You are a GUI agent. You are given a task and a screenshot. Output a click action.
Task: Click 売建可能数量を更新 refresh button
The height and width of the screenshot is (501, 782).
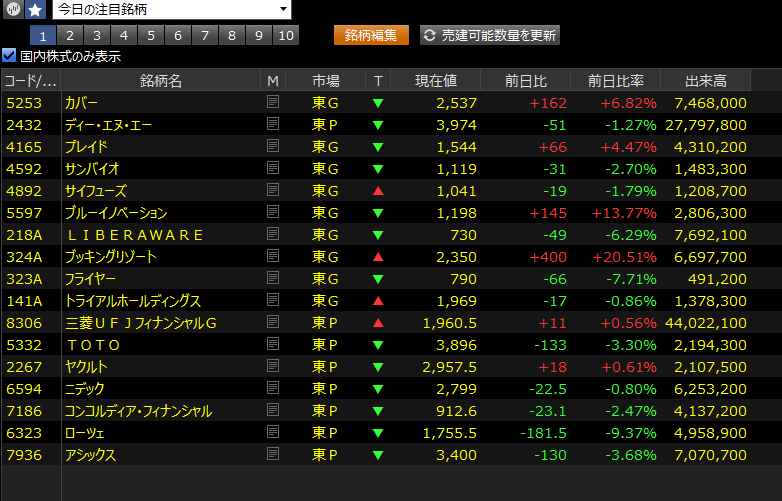[490, 35]
